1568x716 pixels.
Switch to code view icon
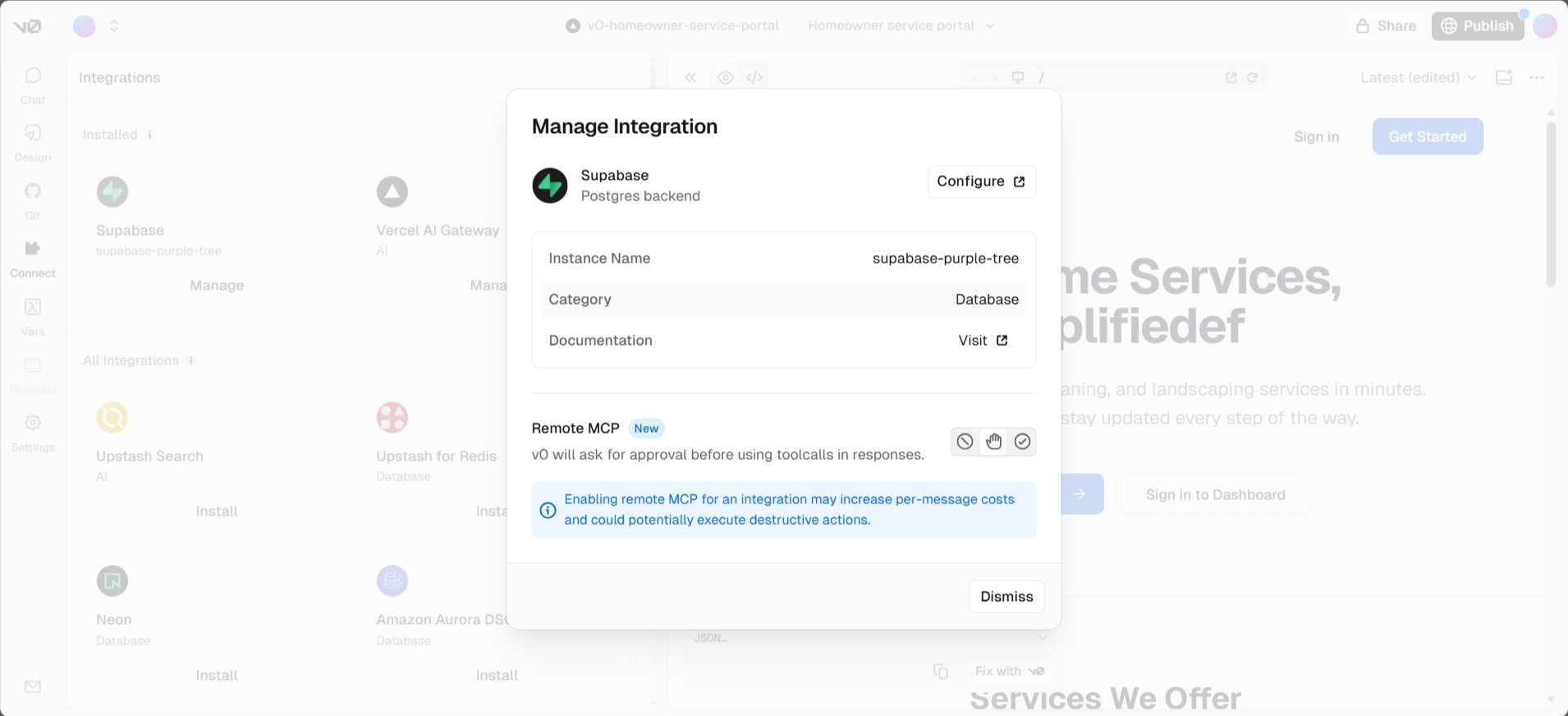pyautogui.click(x=754, y=77)
